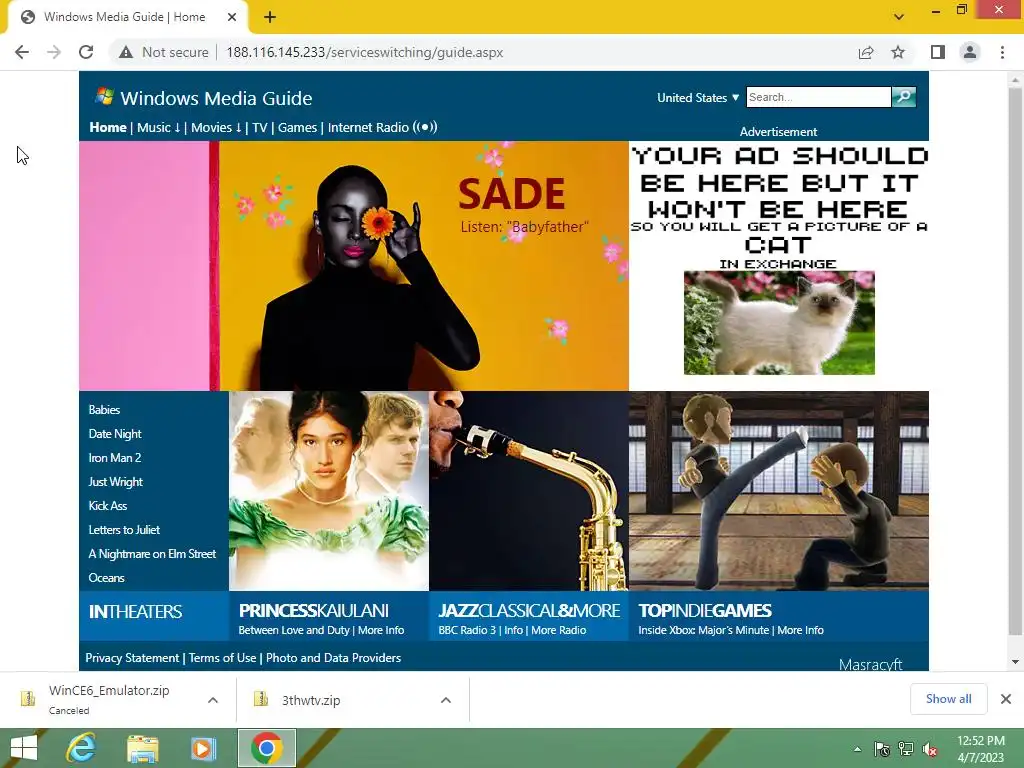Open the Movies menu
Viewport: 1024px width, 768px height.
click(x=216, y=127)
